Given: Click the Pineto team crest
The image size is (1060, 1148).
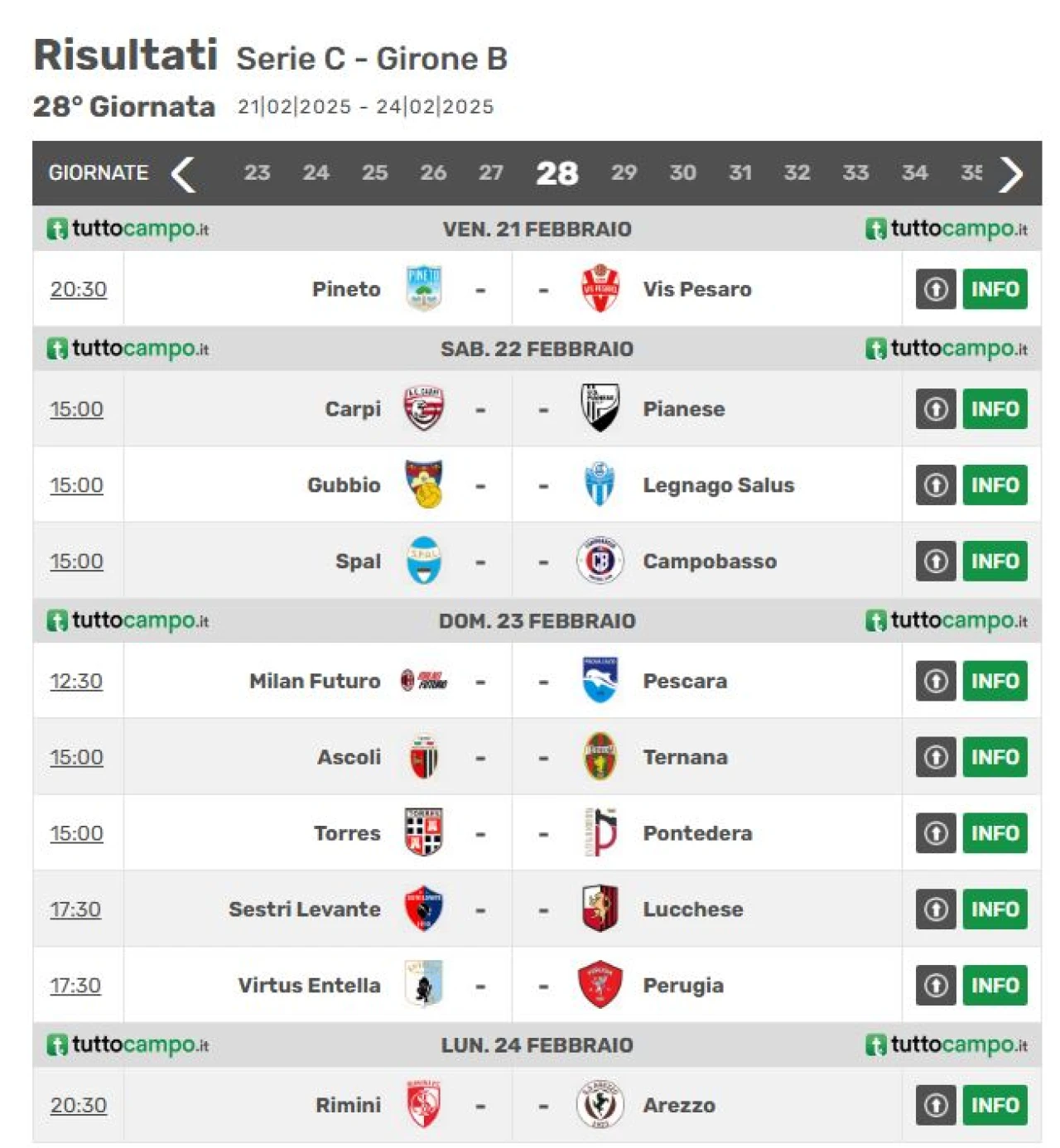Looking at the screenshot, I should click(423, 288).
